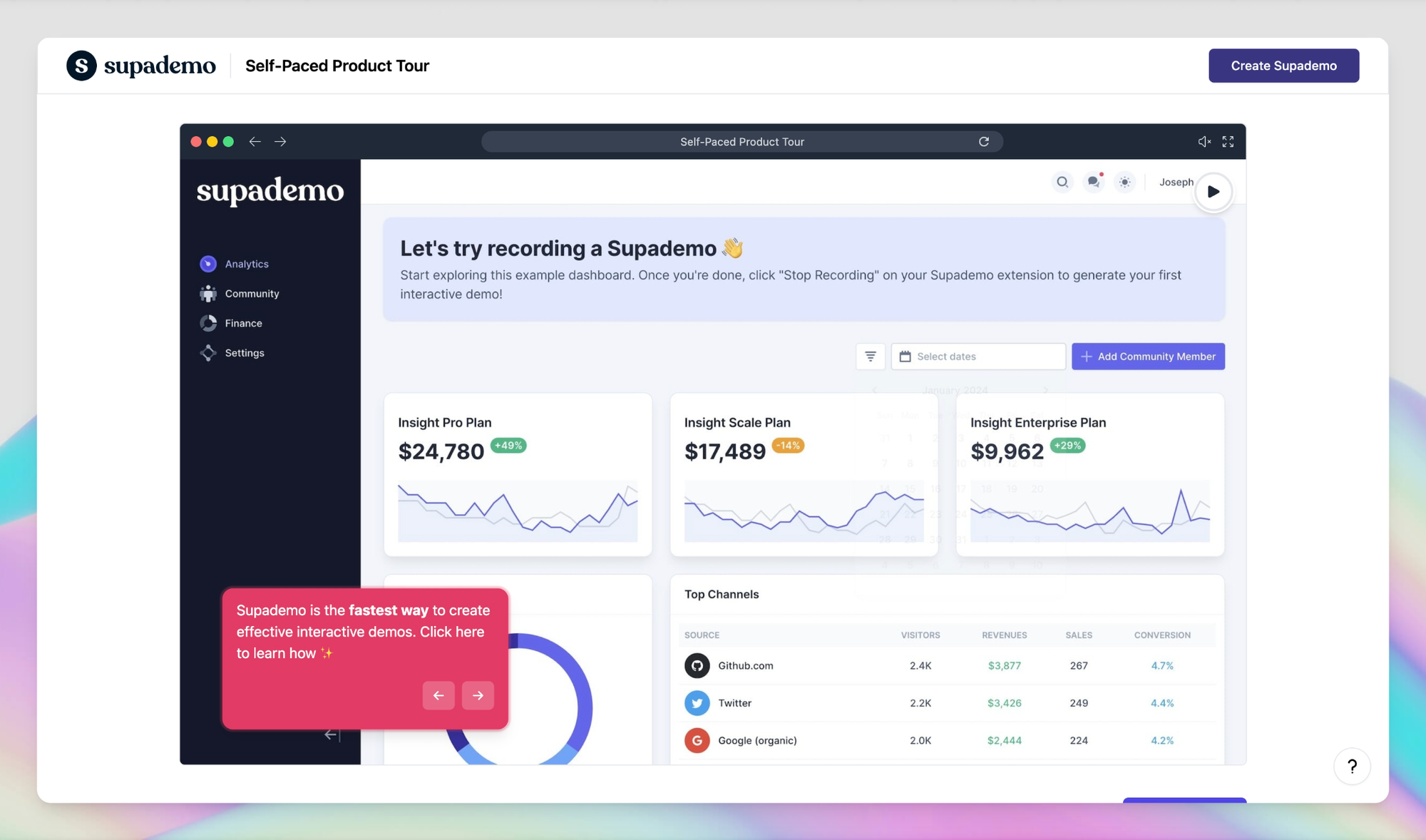Sort by the CONVERSION column header

(x=1162, y=635)
